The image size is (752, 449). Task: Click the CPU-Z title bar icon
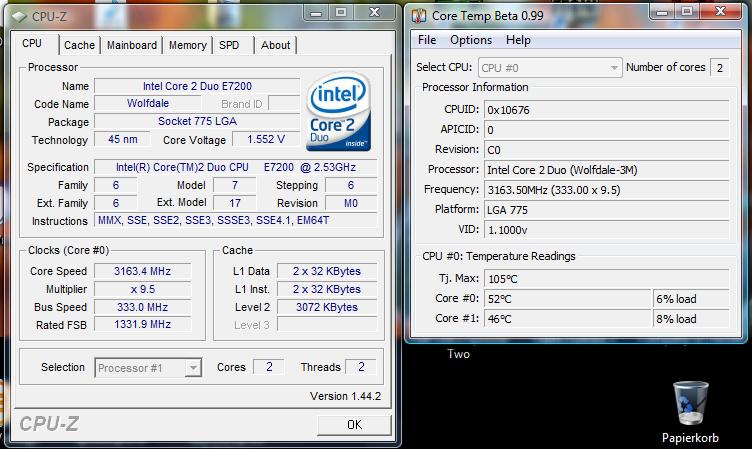(19, 17)
